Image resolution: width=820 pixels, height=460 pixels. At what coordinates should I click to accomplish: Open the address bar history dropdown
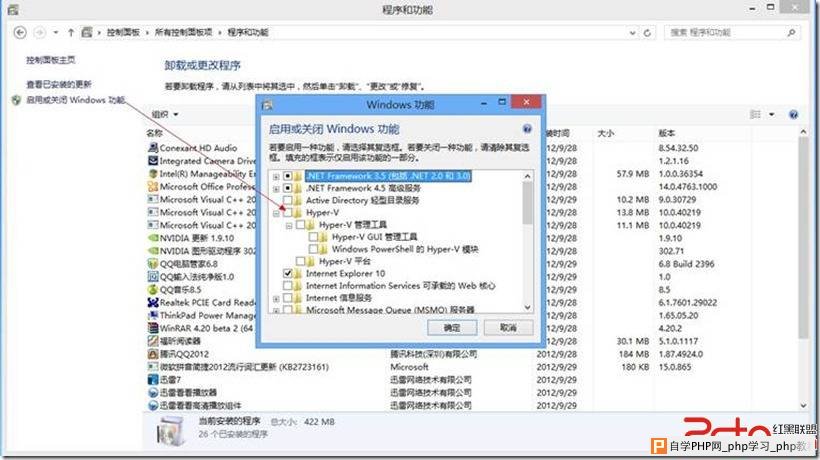632,32
